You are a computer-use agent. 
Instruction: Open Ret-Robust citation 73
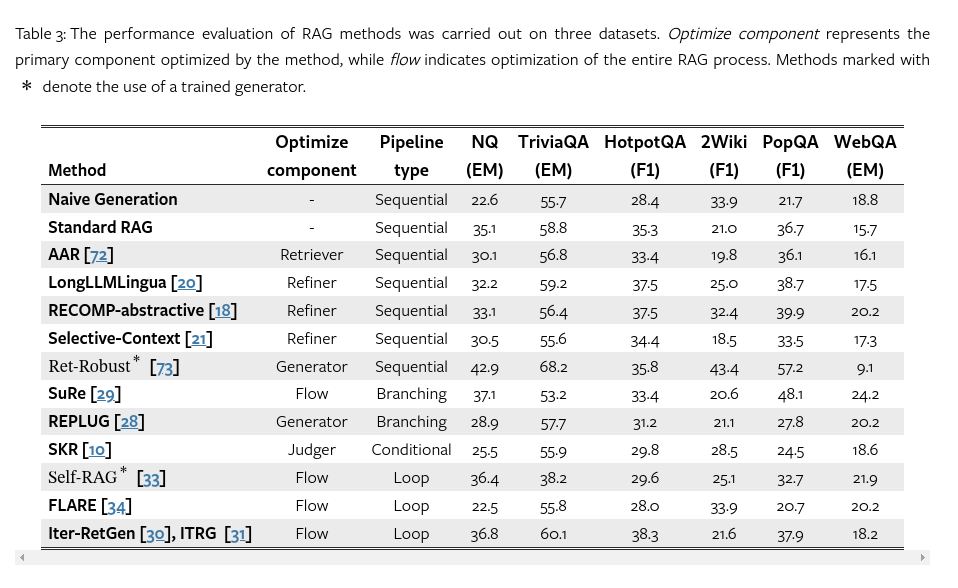165,367
